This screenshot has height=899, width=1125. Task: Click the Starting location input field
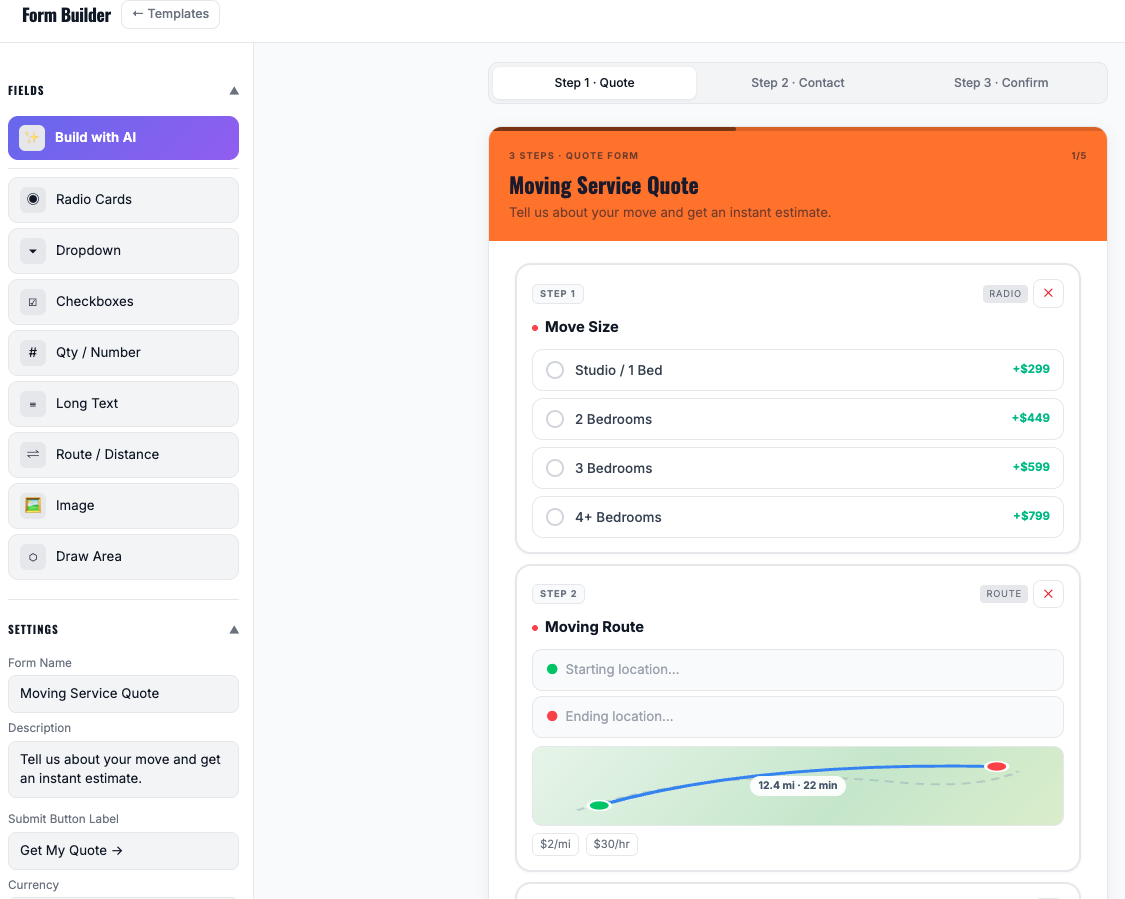pyautogui.click(x=797, y=669)
